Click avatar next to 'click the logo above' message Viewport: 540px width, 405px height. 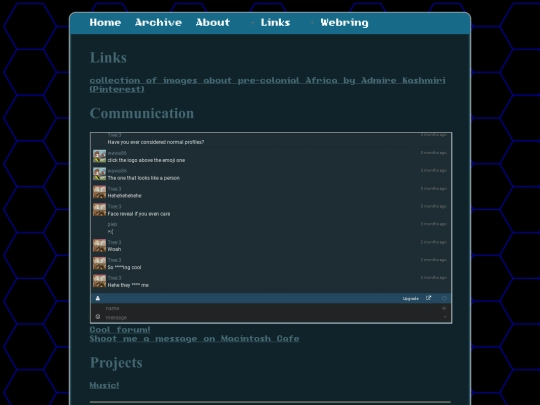(100, 156)
